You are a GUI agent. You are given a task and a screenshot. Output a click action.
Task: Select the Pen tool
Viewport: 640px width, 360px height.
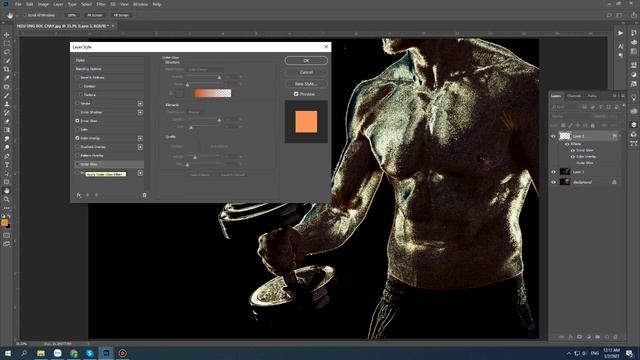(x=7, y=156)
